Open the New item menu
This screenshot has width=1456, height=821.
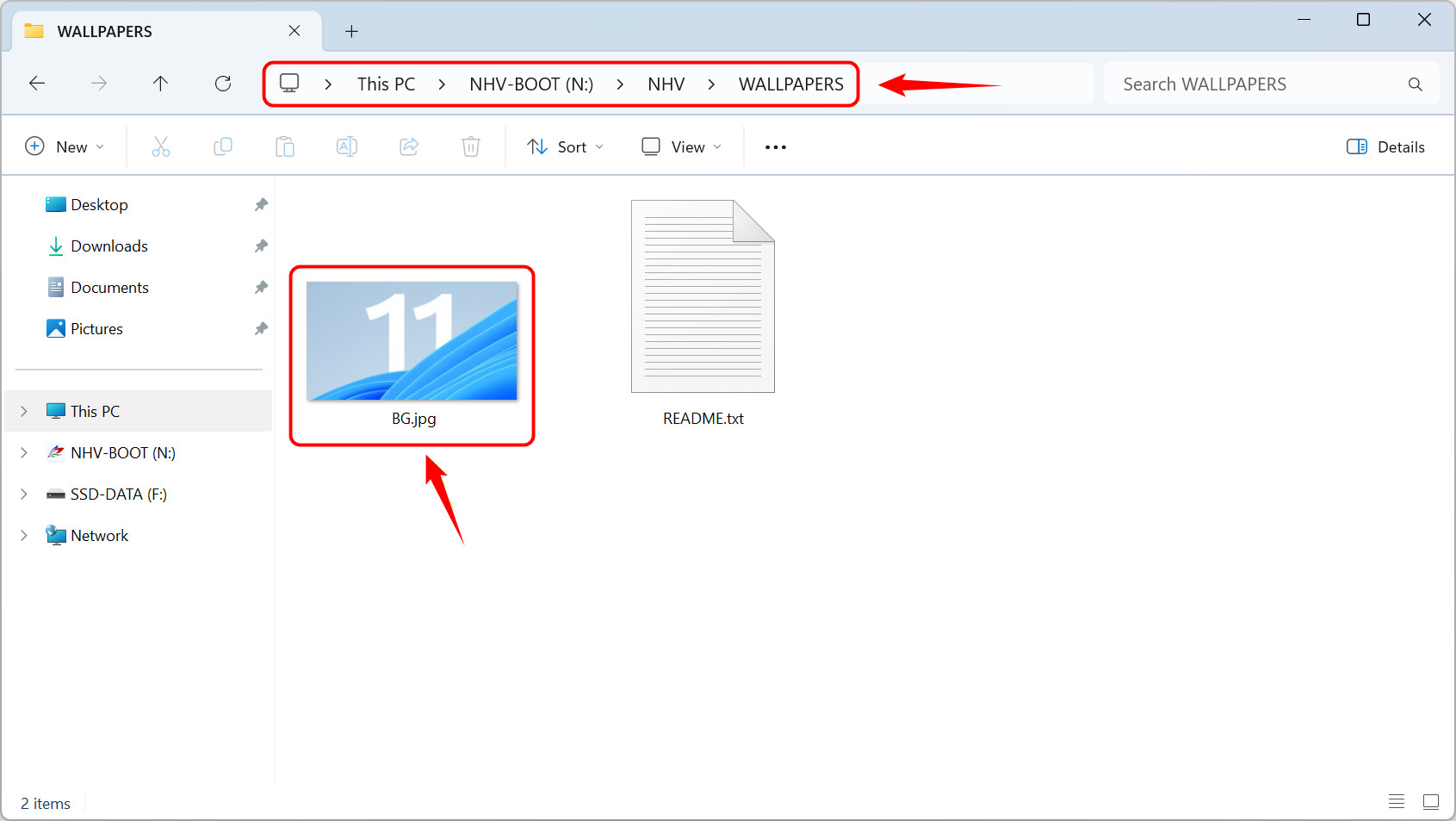click(x=65, y=147)
